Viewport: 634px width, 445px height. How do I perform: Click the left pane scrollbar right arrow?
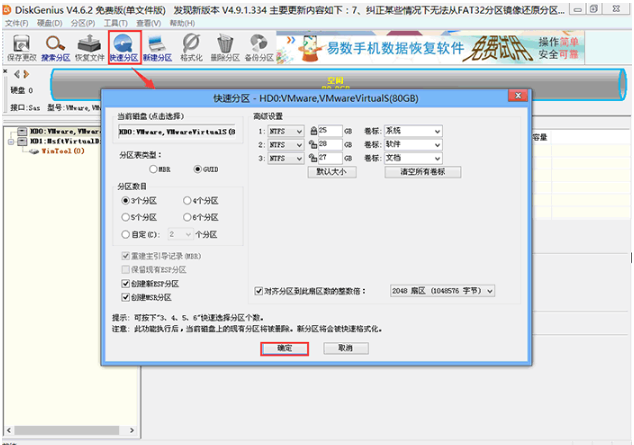[x=132, y=430]
